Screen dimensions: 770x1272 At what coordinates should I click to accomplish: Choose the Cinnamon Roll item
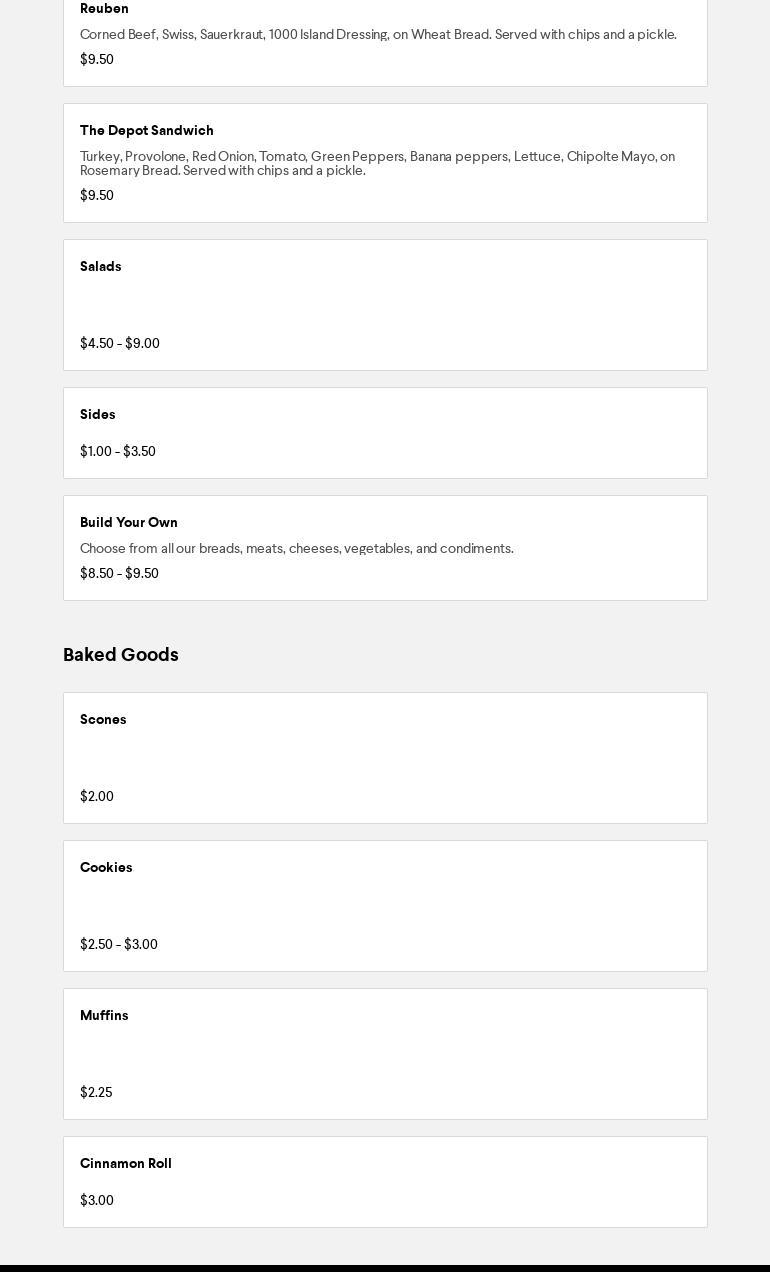click(126, 1164)
